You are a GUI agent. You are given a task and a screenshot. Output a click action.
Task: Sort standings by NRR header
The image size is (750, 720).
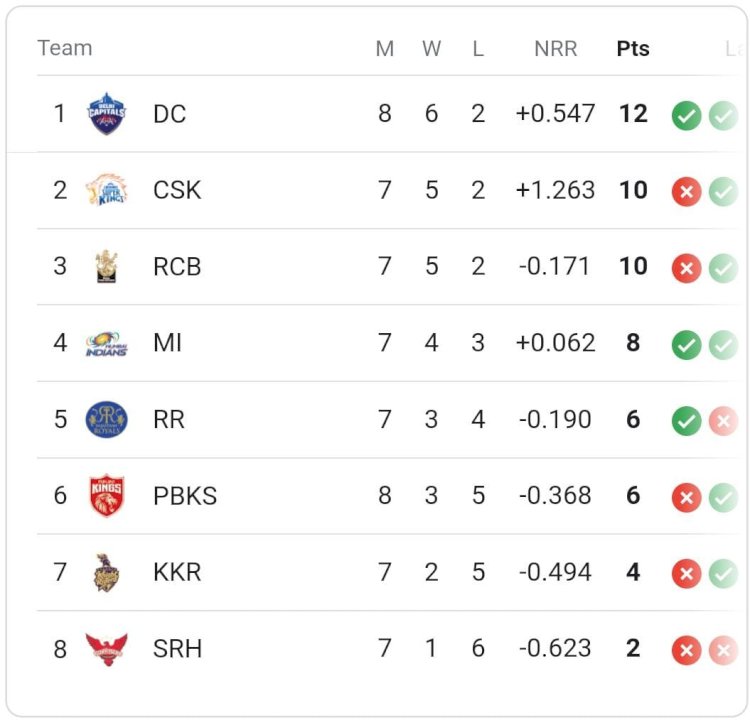point(555,48)
